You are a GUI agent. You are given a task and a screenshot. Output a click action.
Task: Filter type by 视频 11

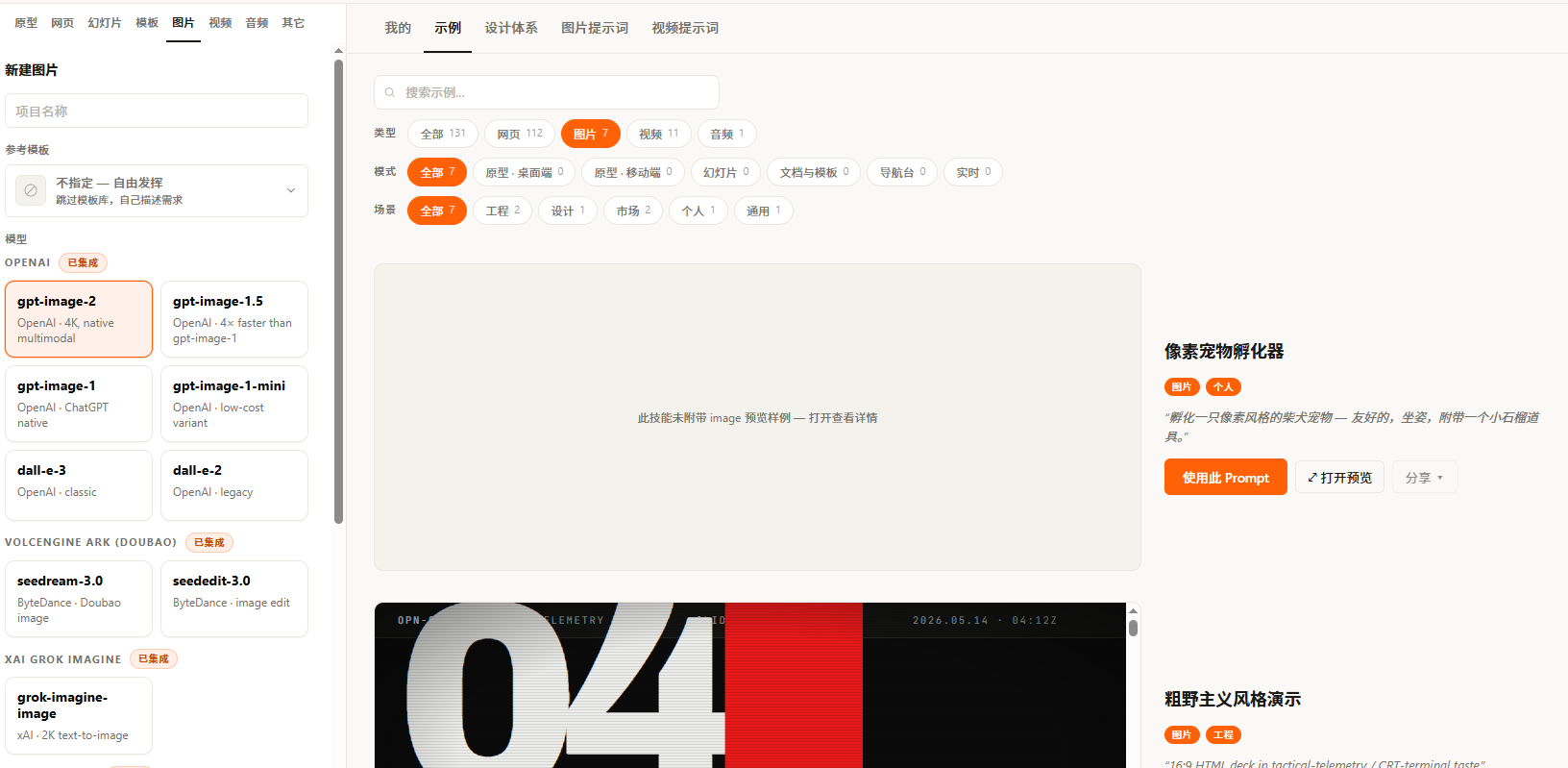pos(659,134)
